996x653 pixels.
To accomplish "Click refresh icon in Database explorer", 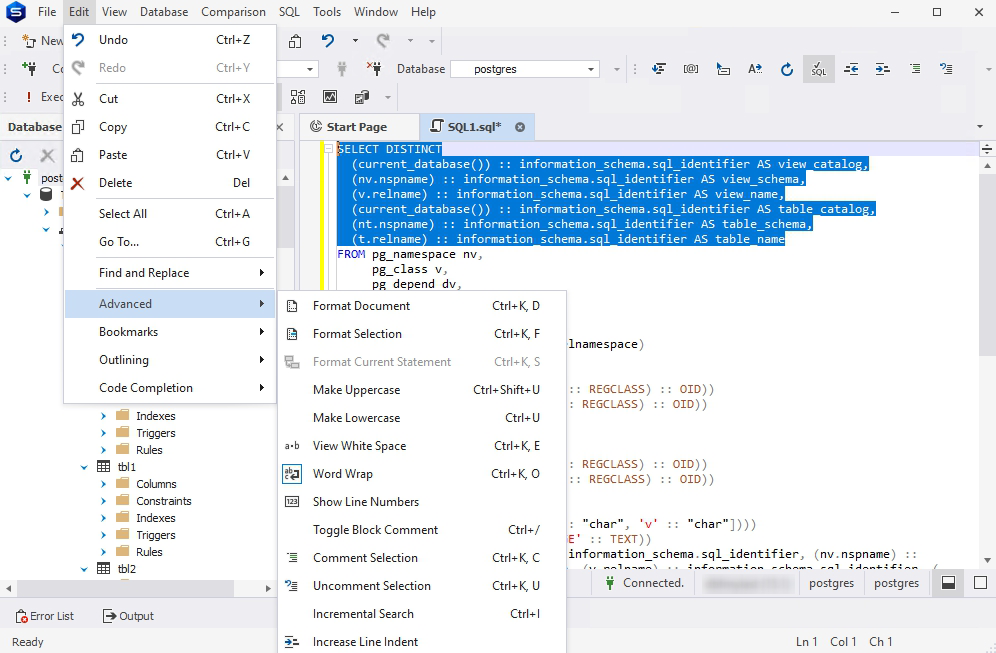I will pos(16,155).
